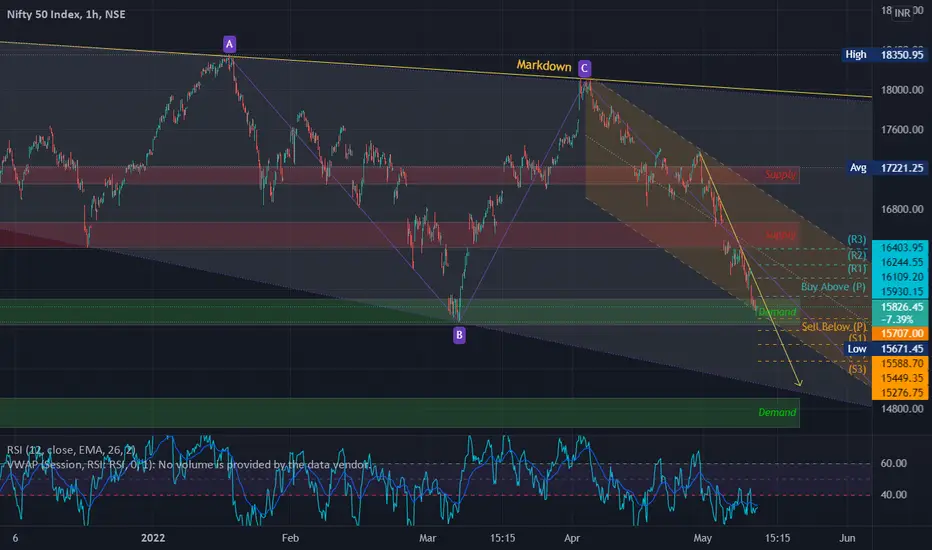Click the current price 15826.45 tag
The image size is (932, 550).
[900, 307]
